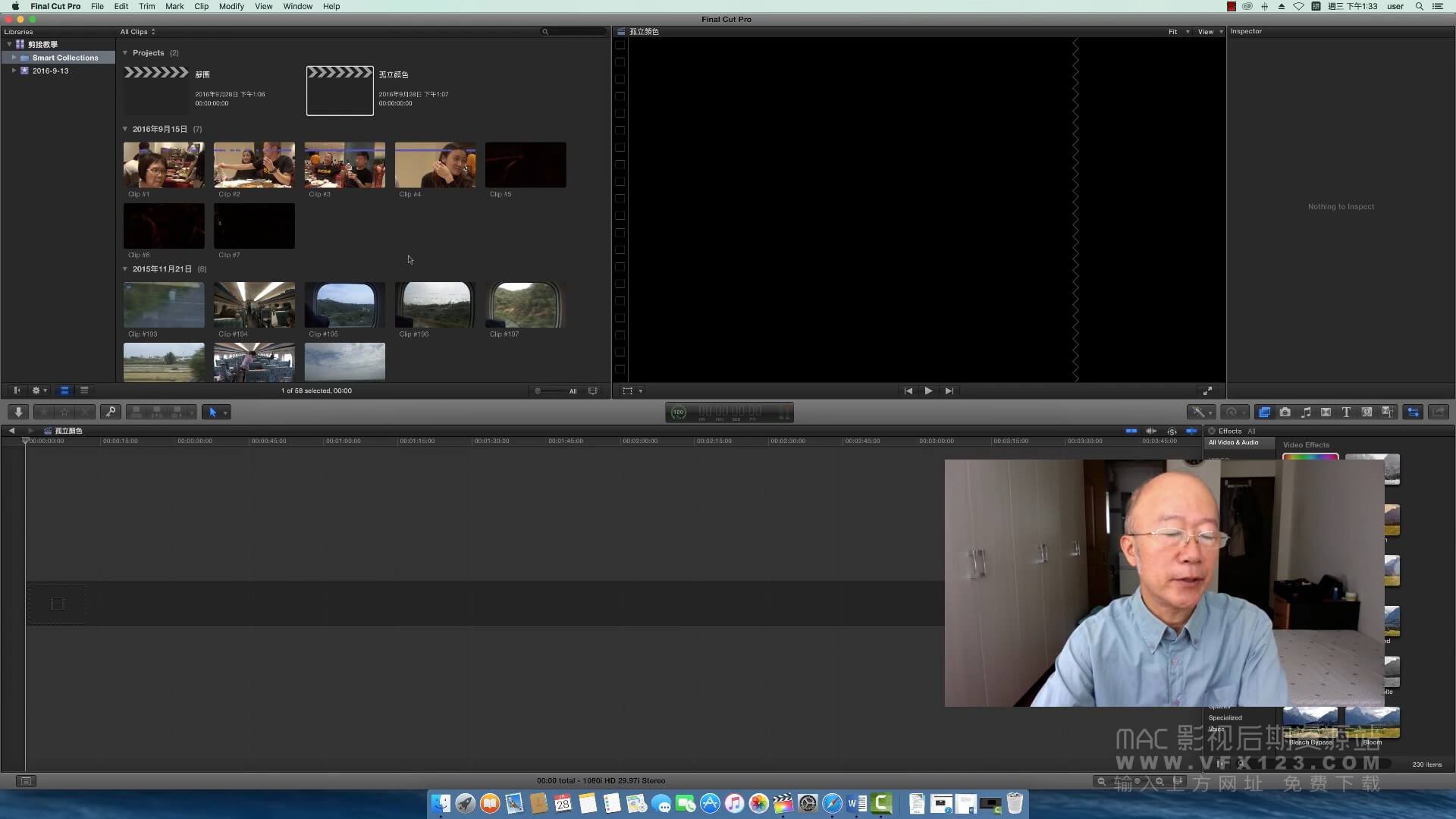The height and width of the screenshot is (819, 1456).
Task: Open the Generators browser
Action: coord(1367,412)
